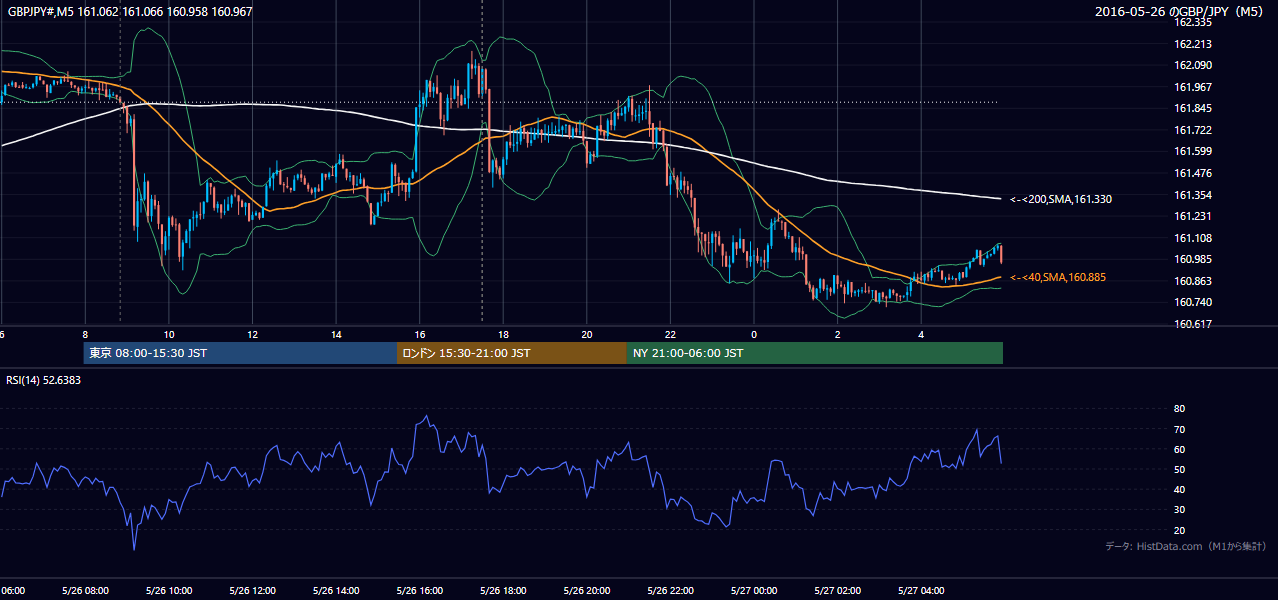Image resolution: width=1278 pixels, height=600 pixels.
Task: Click the 5/26 16:00 date label
Action: pyautogui.click(x=420, y=591)
